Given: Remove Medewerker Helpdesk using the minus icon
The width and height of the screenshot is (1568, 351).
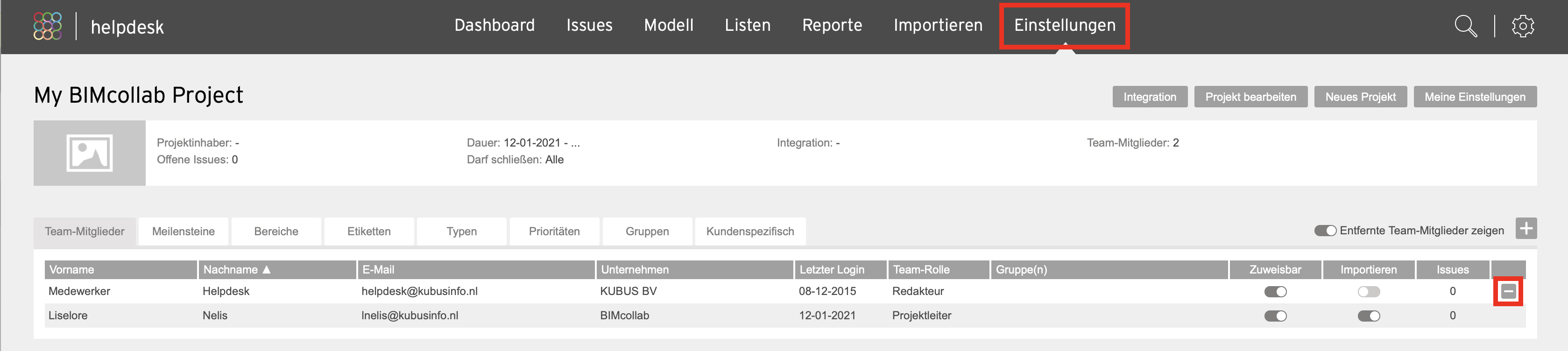Looking at the screenshot, I should point(1508,291).
